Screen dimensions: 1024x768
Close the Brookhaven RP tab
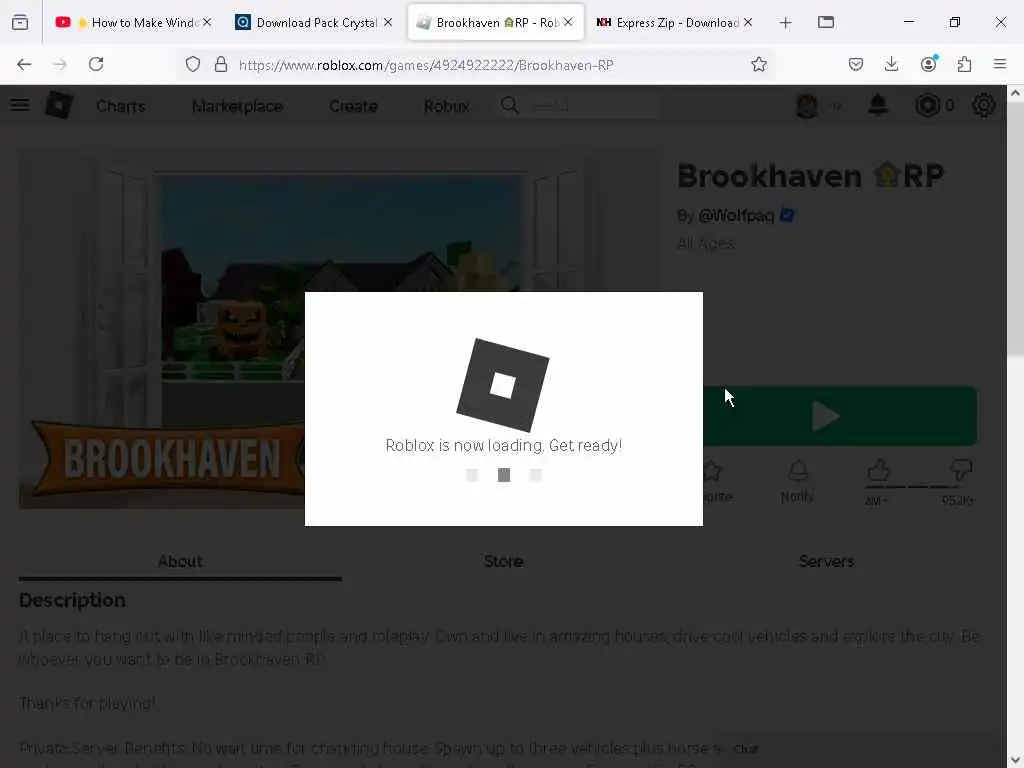pos(568,22)
